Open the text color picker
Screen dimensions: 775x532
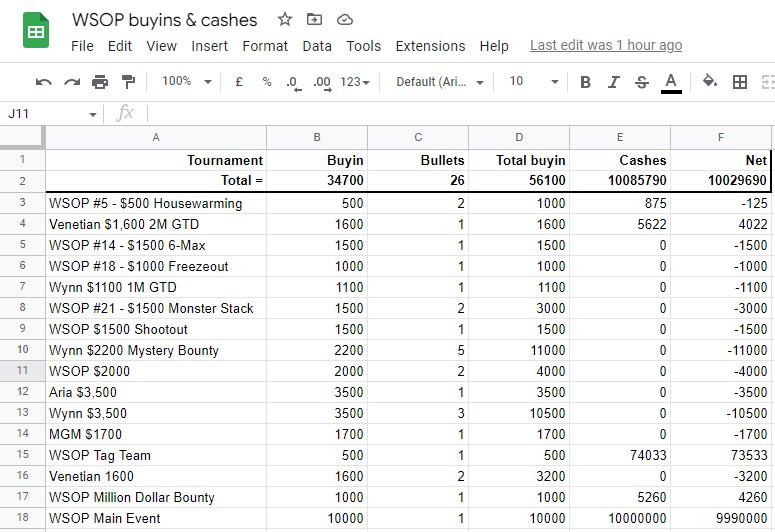[x=671, y=83]
